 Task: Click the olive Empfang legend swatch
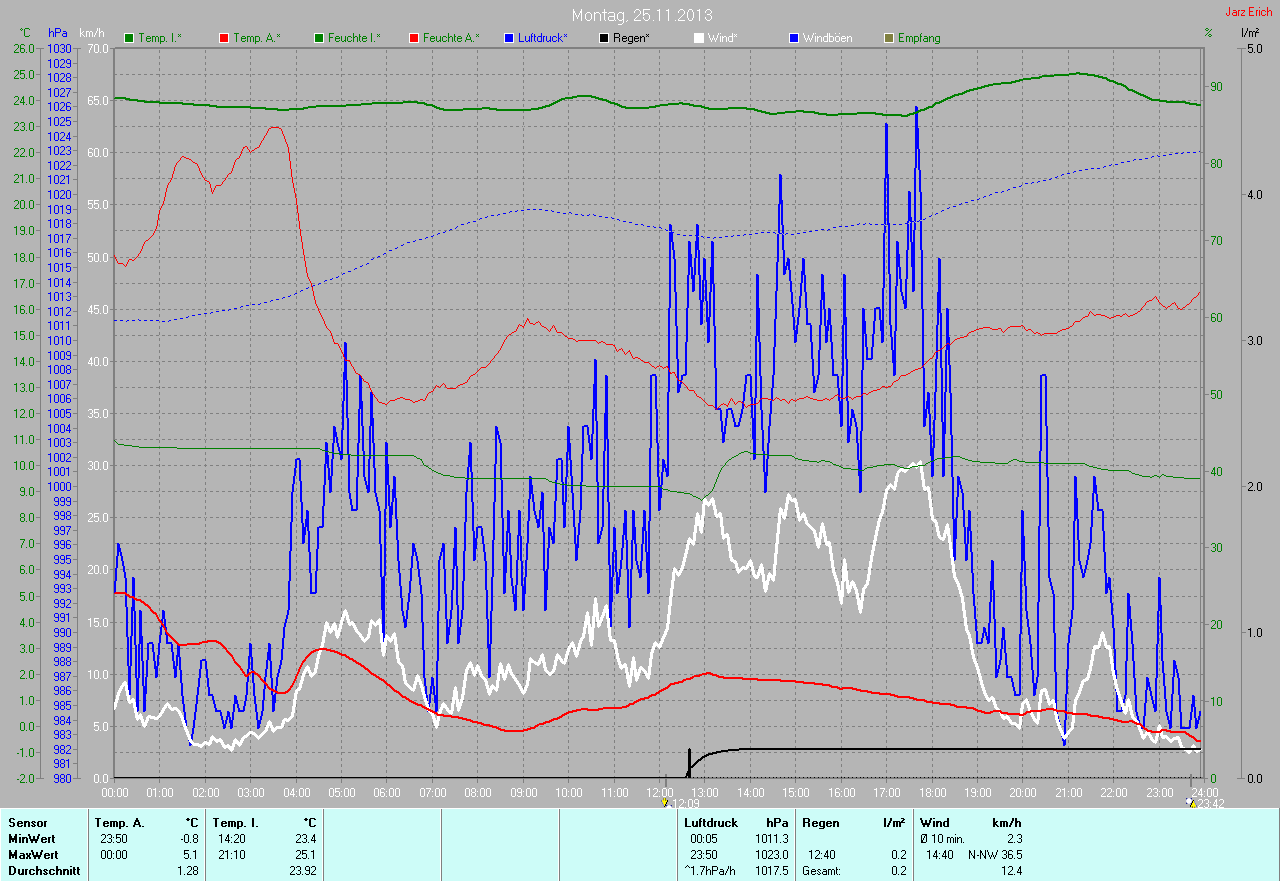pos(889,38)
